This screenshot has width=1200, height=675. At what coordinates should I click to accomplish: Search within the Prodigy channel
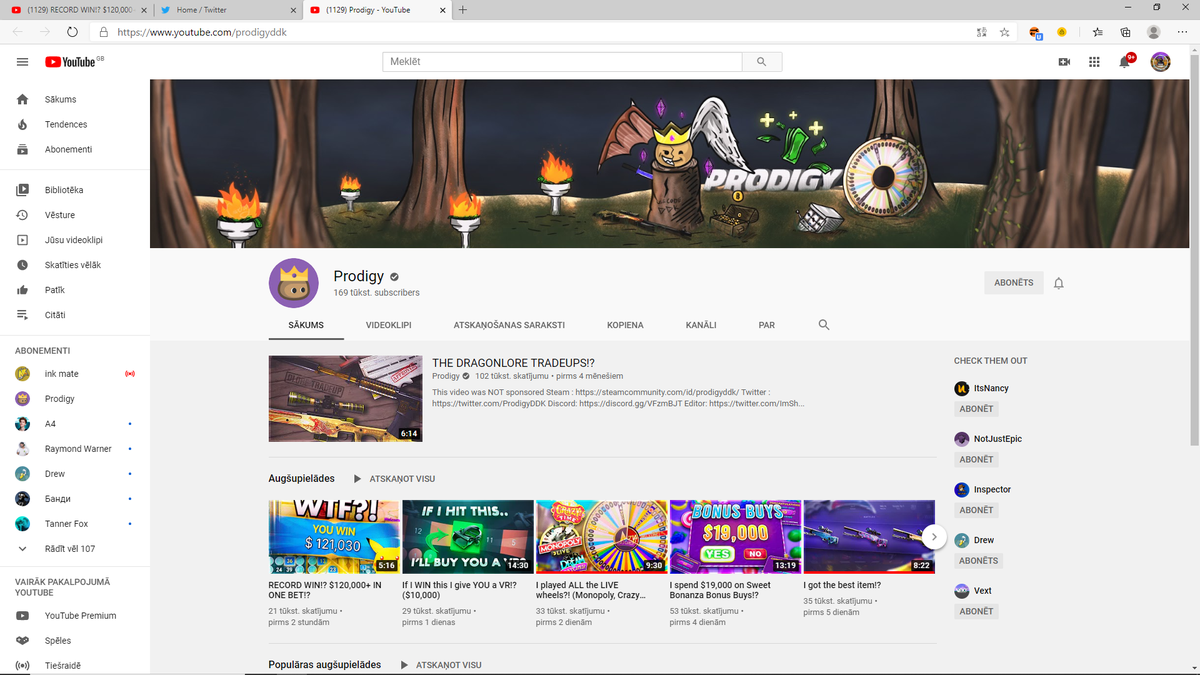pos(824,325)
